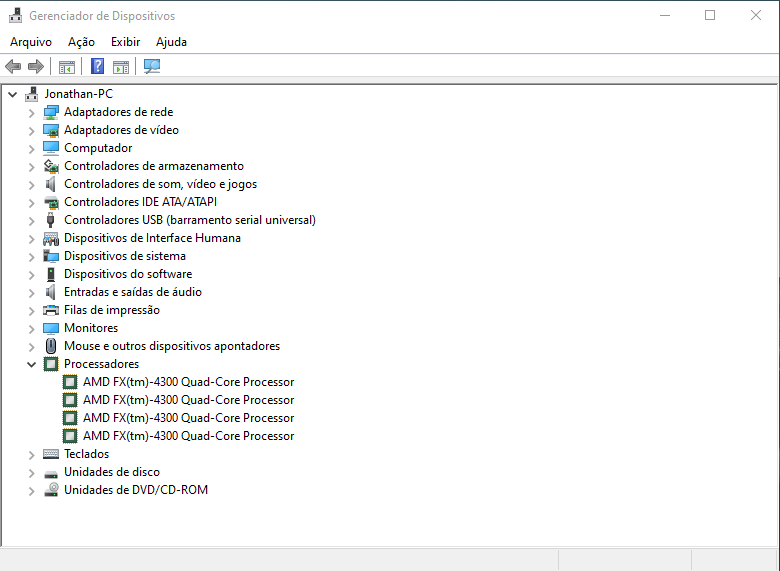Expand the Teclados node arrow

[x=32, y=455]
